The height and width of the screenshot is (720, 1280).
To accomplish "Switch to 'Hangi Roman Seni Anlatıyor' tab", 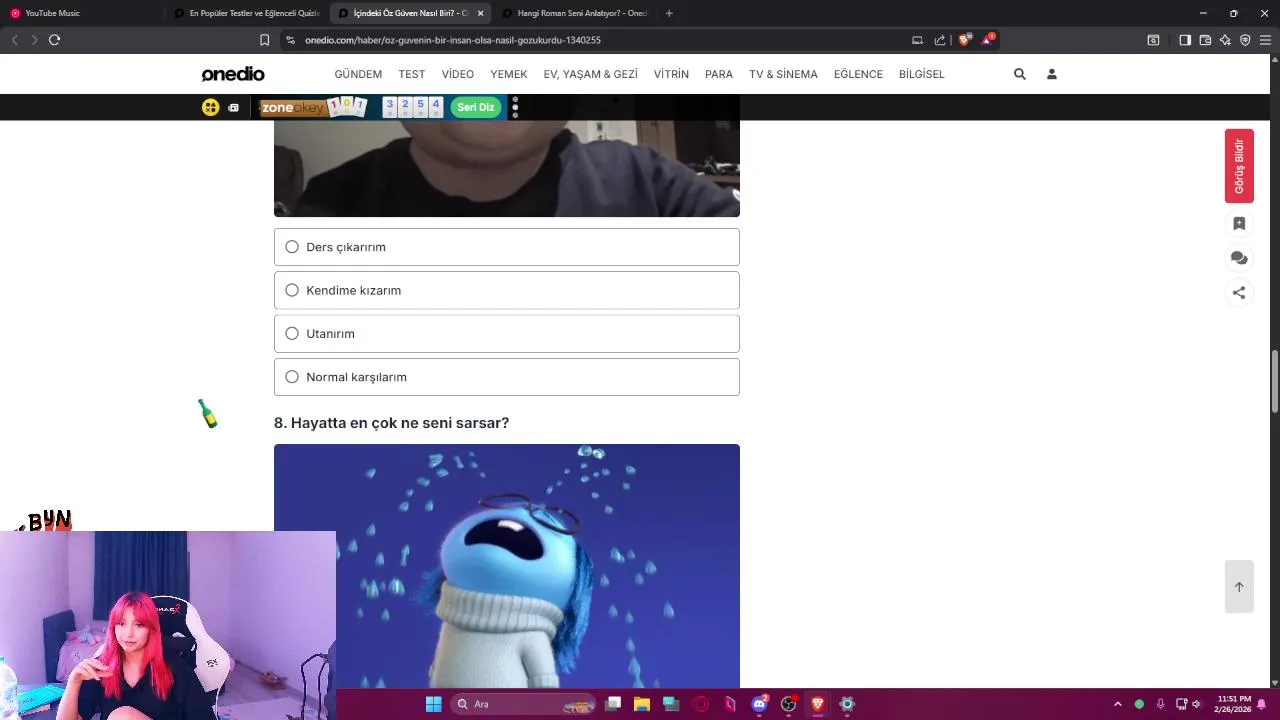I will 574,13.
